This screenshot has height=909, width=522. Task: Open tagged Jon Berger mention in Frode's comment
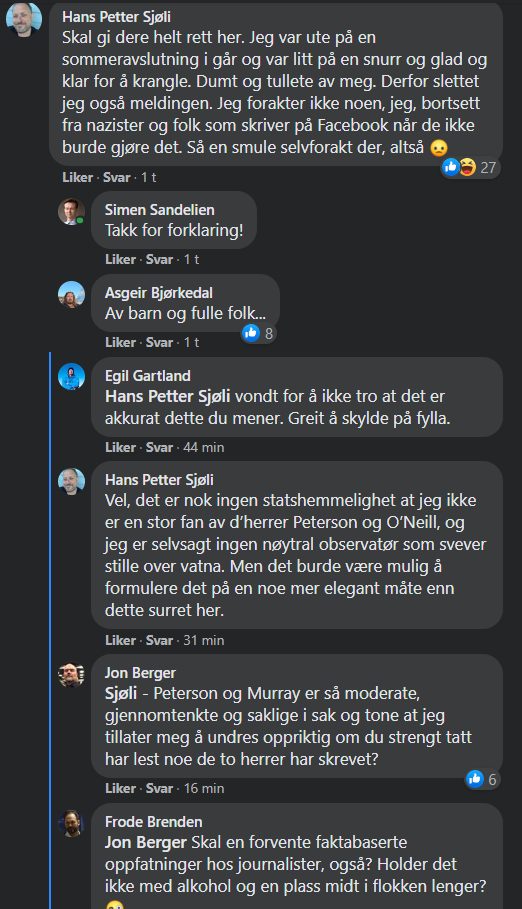146,842
